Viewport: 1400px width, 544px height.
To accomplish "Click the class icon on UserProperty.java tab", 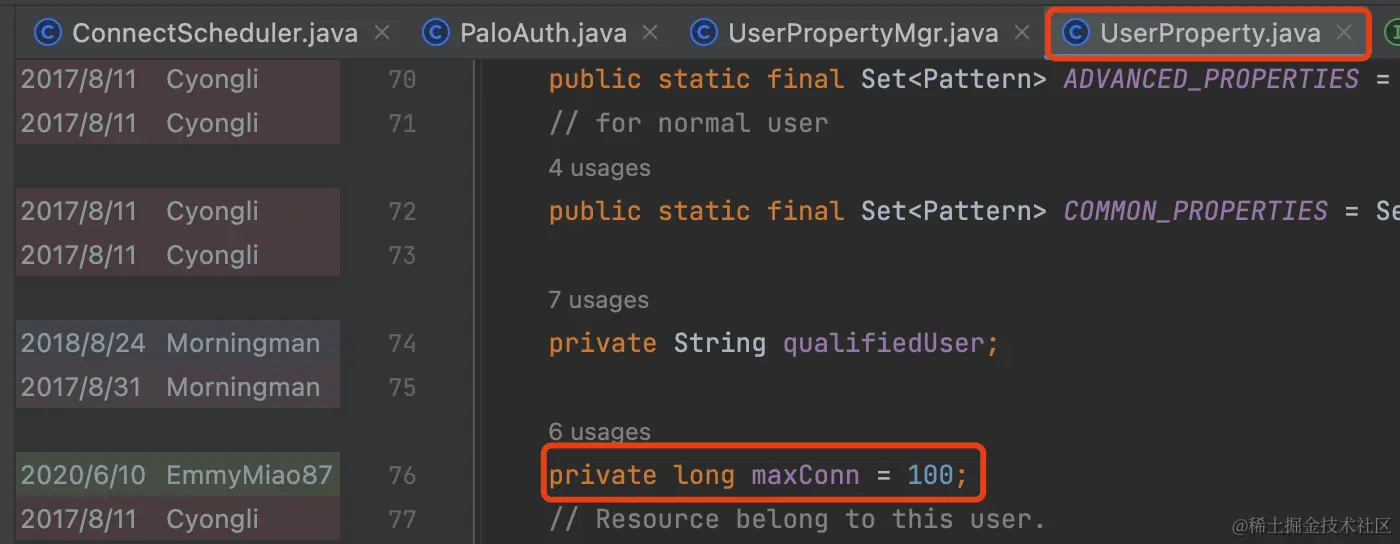I will (1075, 33).
